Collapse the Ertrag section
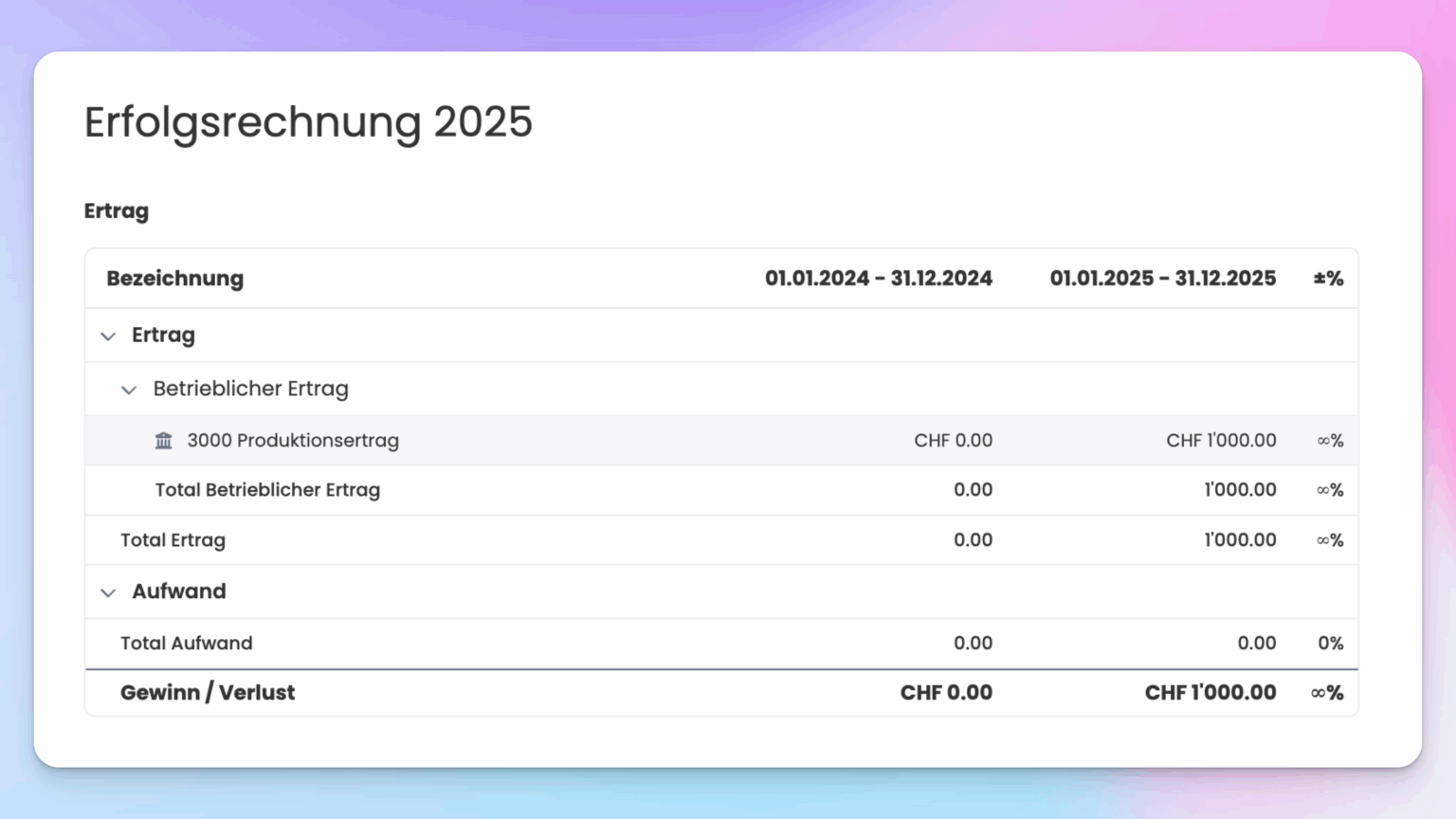Screen dimensions: 1456x819 click(x=108, y=336)
